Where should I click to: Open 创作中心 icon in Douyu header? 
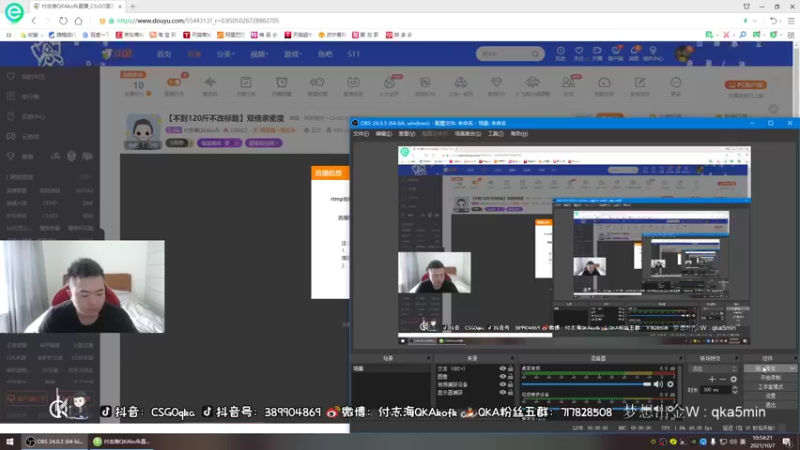click(x=653, y=51)
